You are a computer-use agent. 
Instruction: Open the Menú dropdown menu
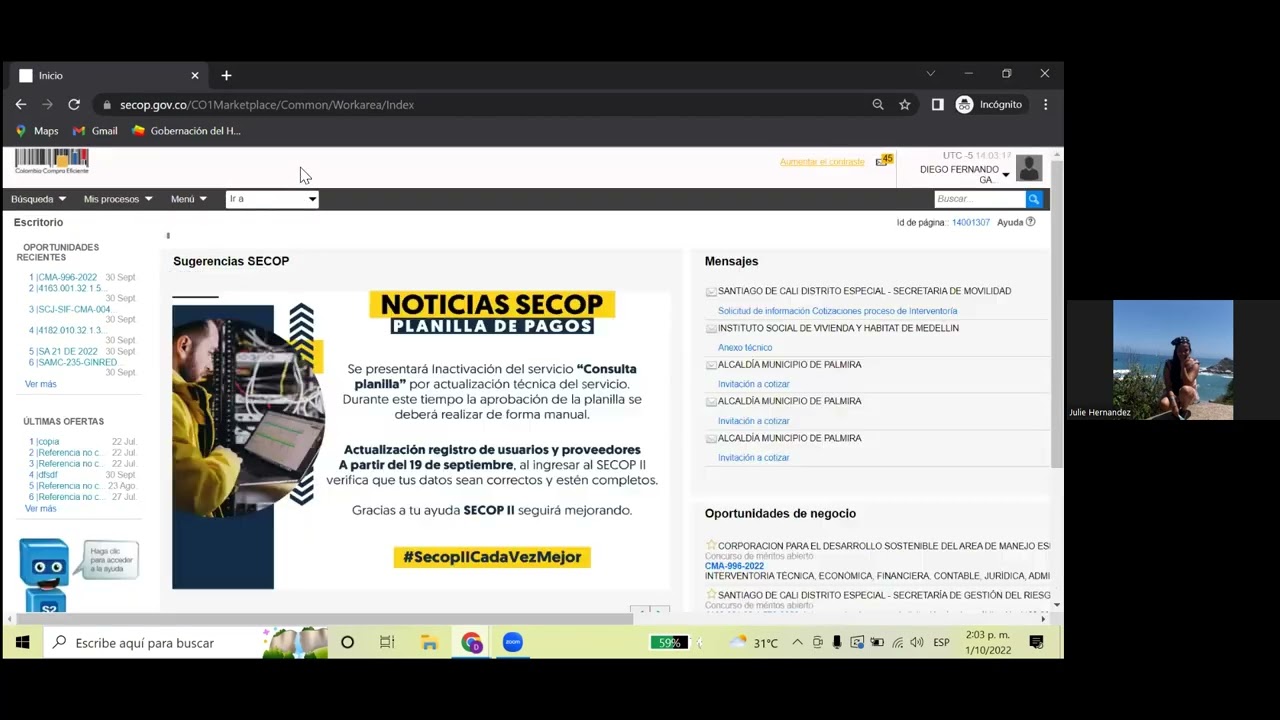pos(189,199)
